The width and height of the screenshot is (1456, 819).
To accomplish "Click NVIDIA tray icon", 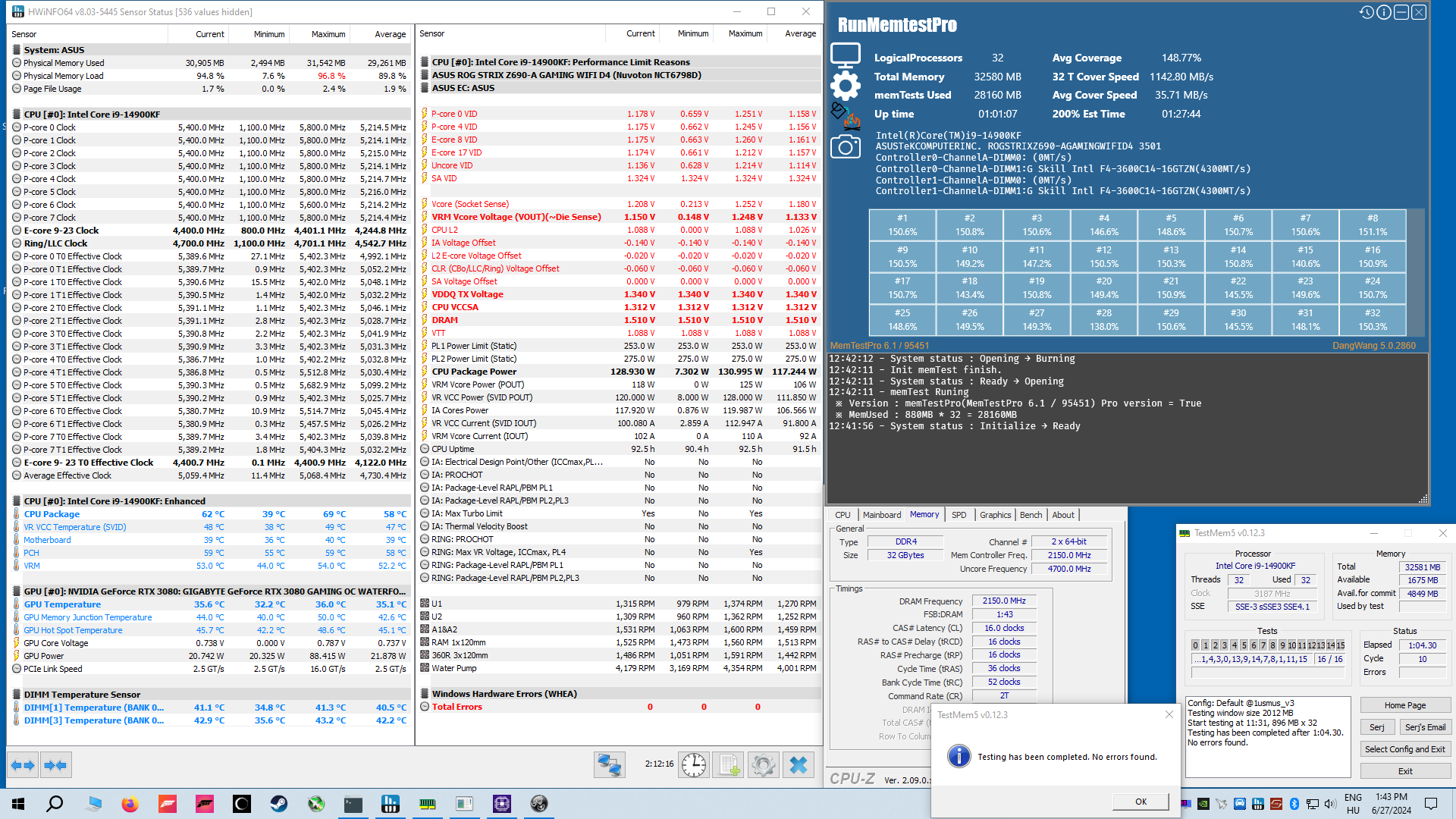I will (x=1203, y=804).
